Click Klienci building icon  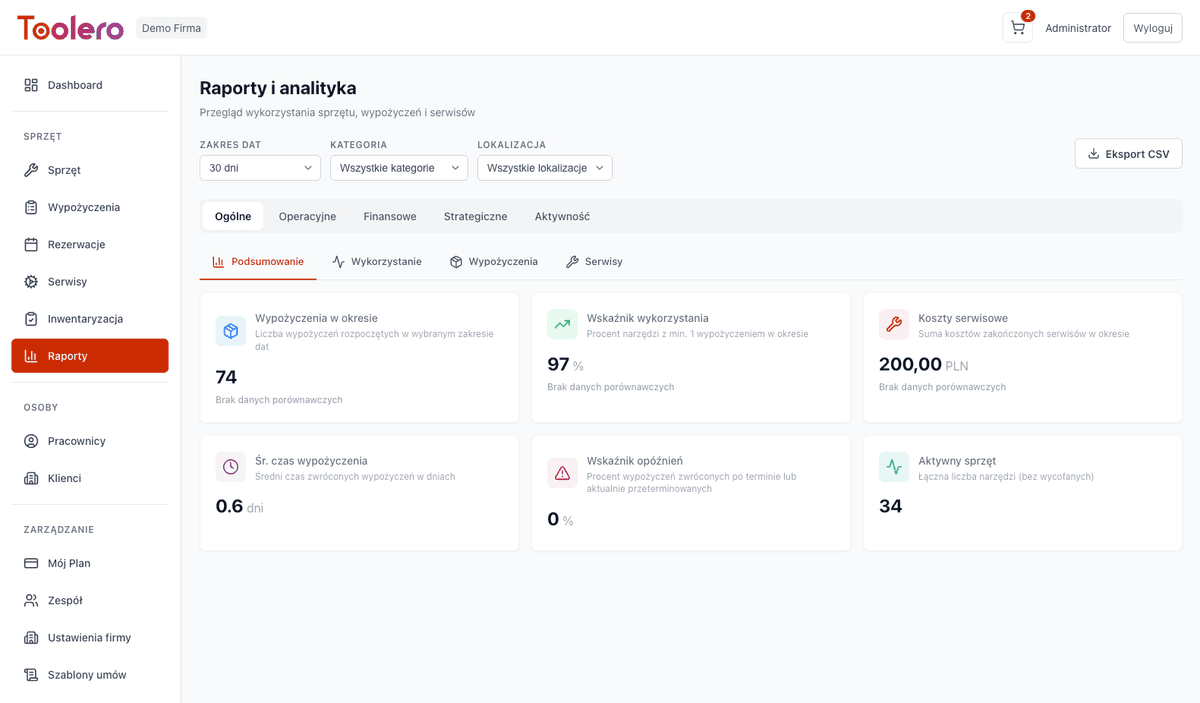click(x=31, y=478)
